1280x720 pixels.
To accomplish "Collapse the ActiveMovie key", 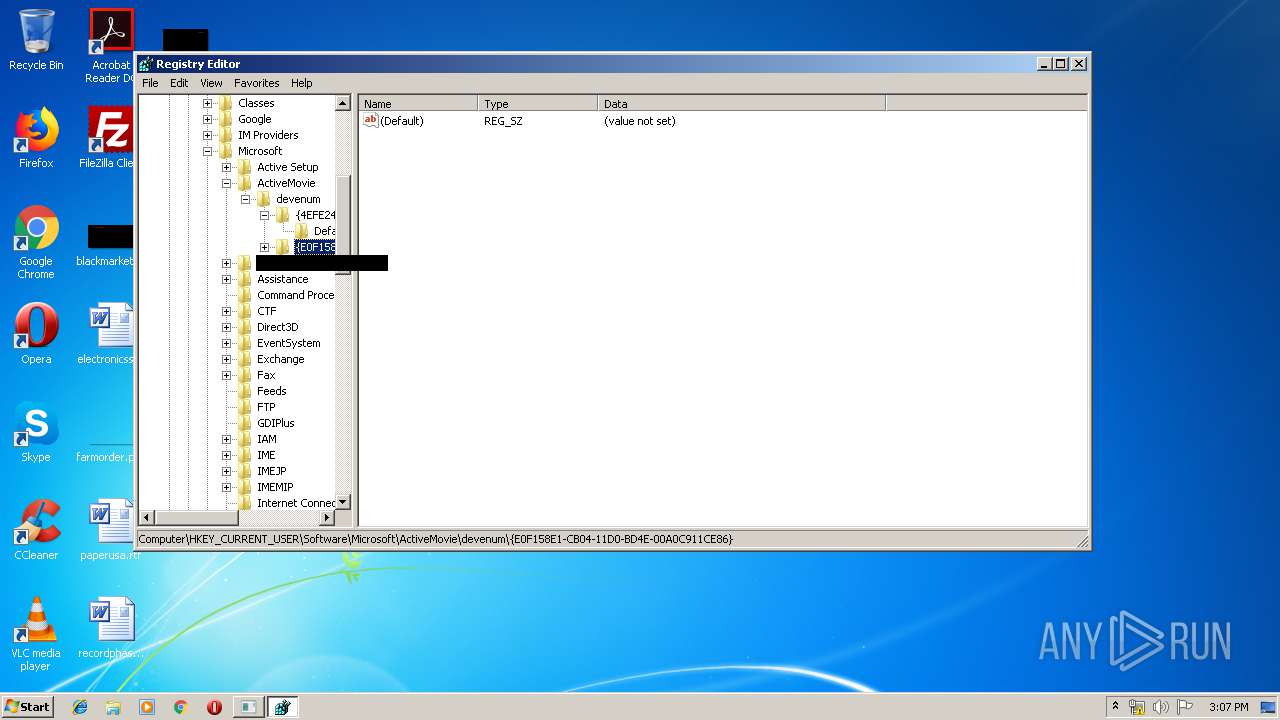I will 226,183.
